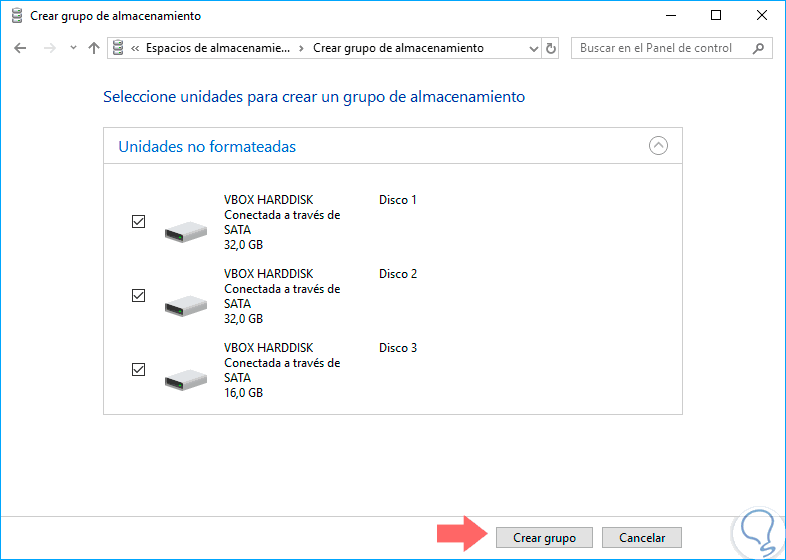This screenshot has height=560, width=786.
Task: Open the address bar history dropdown
Action: [531, 48]
